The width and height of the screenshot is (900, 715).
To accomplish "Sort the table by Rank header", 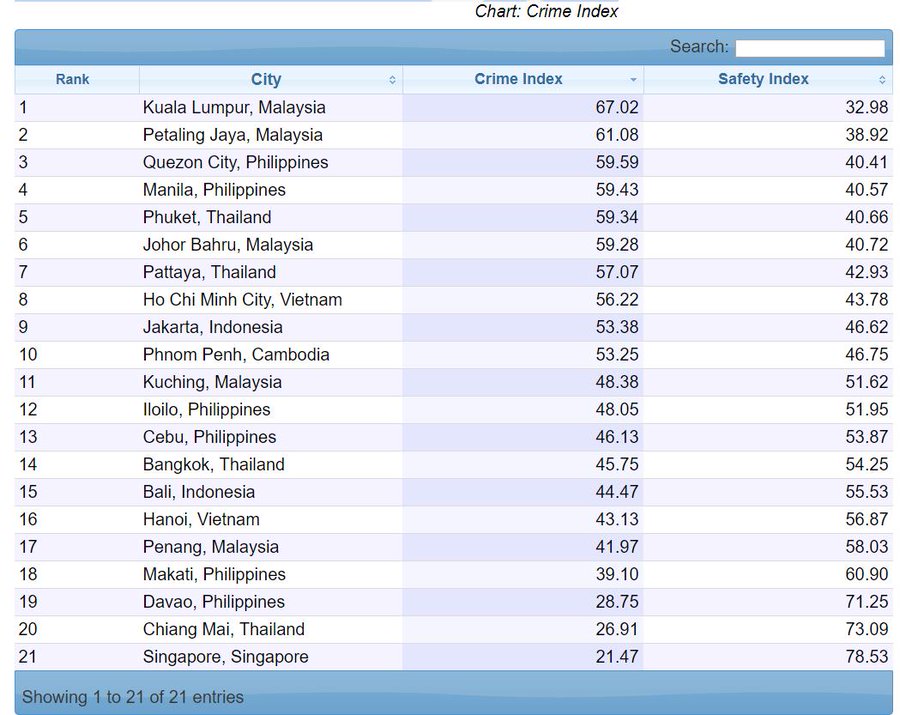I will pyautogui.click(x=72, y=79).
